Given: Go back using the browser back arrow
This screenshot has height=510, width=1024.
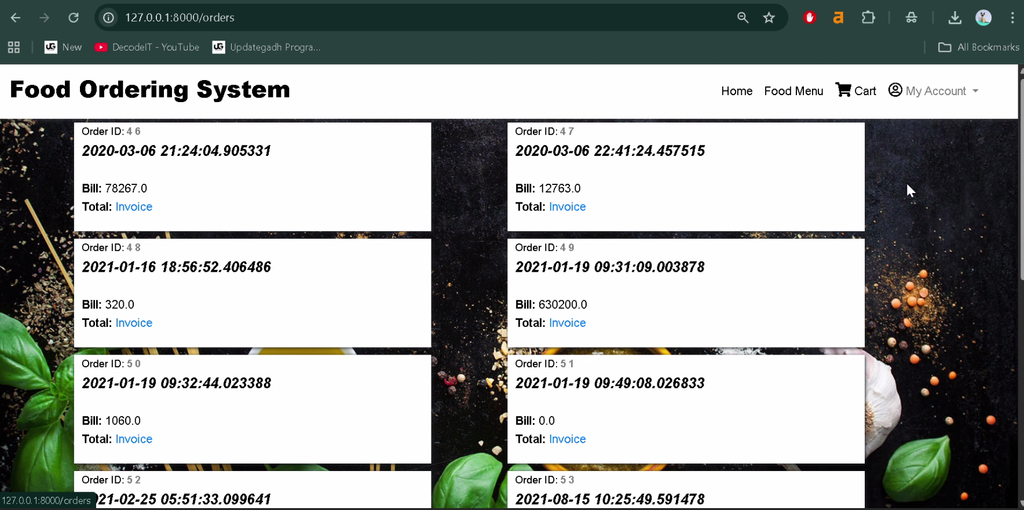Looking at the screenshot, I should tap(15, 18).
